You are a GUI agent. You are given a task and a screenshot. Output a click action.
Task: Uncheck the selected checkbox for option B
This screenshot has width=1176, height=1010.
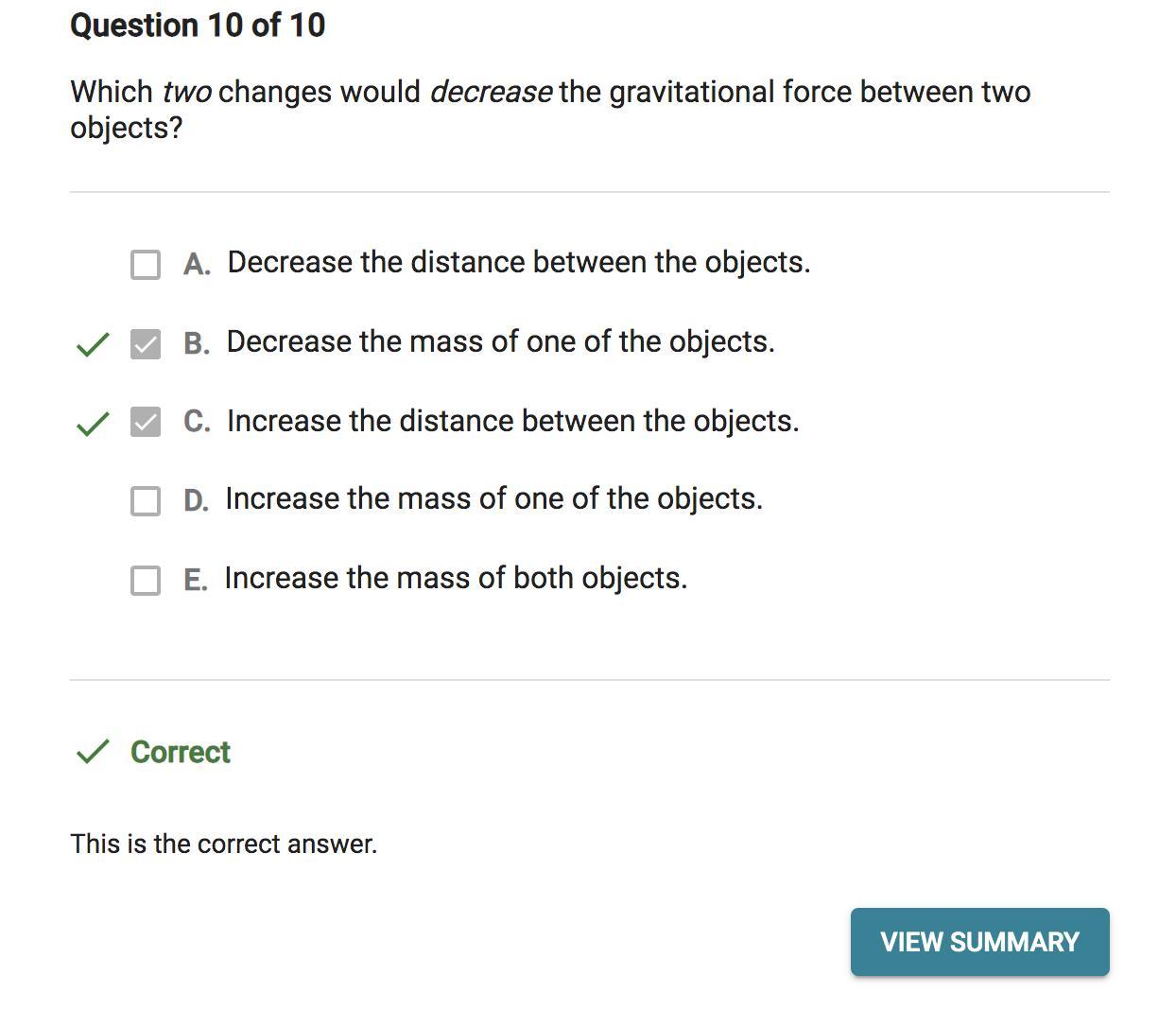(146, 346)
